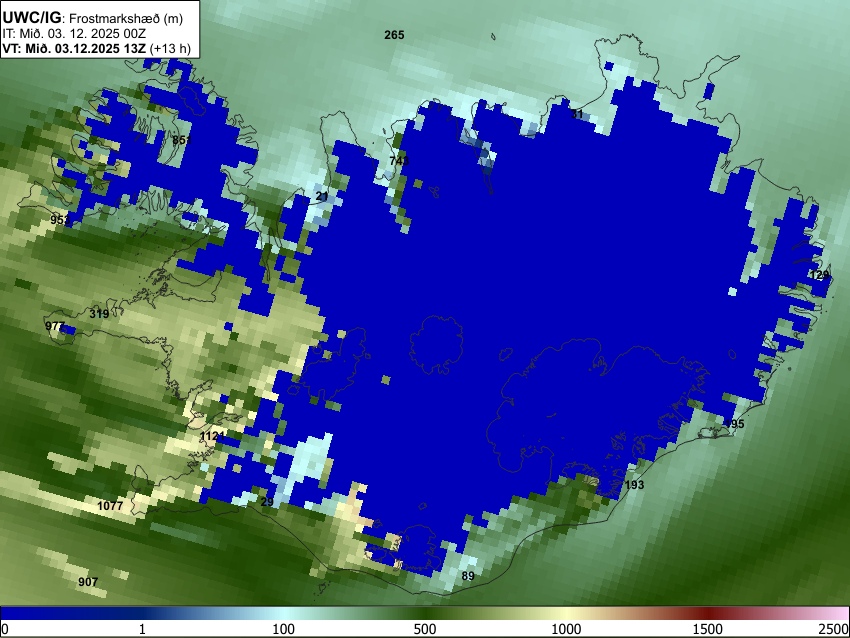Click the color scale label 1500

pos(708,629)
